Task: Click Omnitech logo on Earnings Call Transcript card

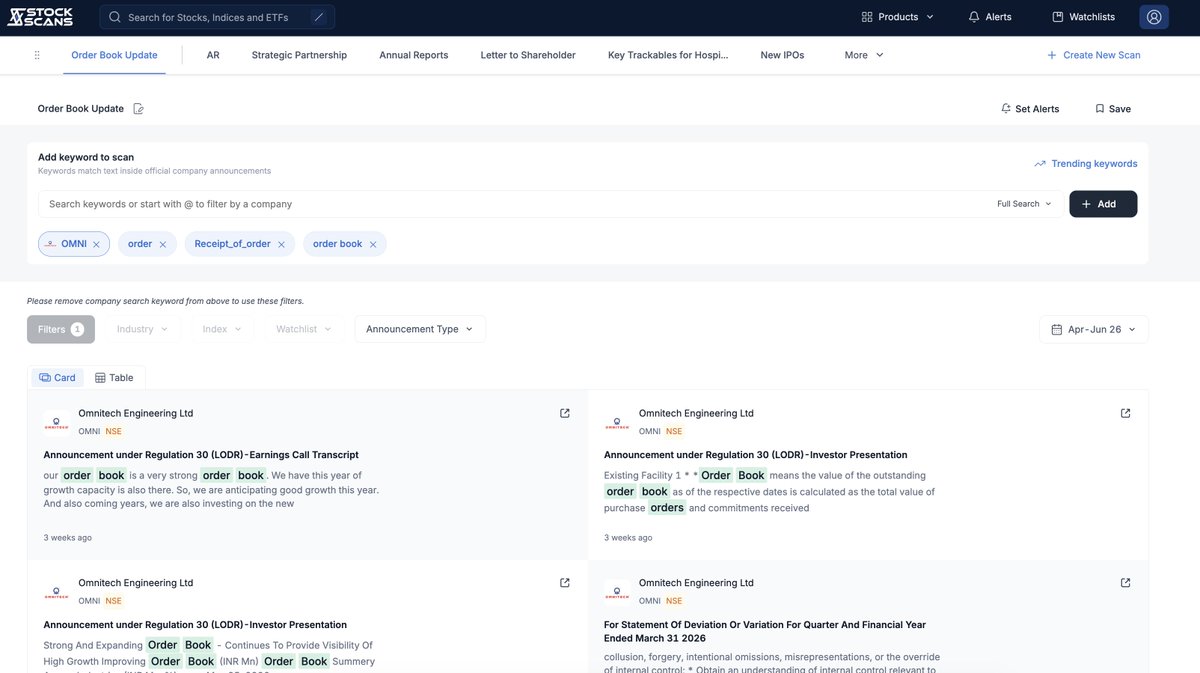Action: tap(56, 423)
